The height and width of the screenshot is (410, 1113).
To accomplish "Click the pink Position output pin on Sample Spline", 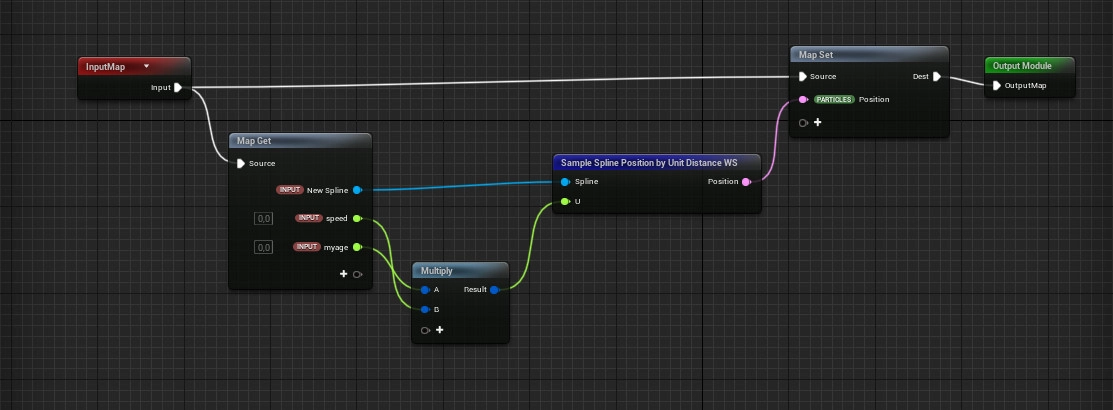I will (746, 182).
